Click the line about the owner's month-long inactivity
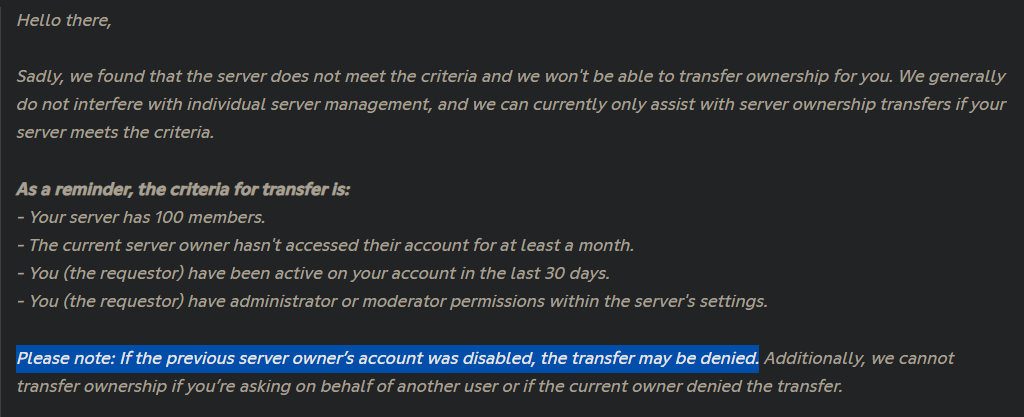The image size is (1024, 417). pyautogui.click(x=325, y=245)
